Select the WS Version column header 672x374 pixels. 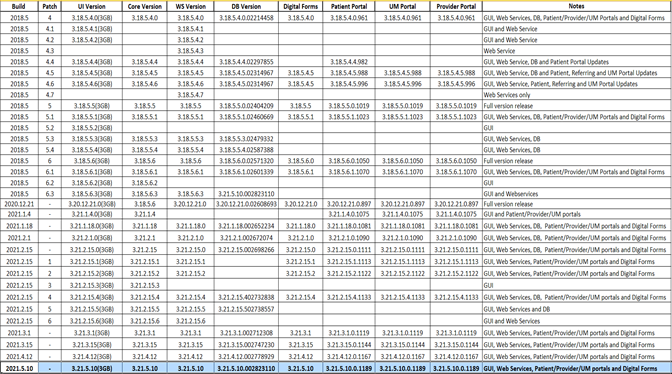(x=191, y=6)
